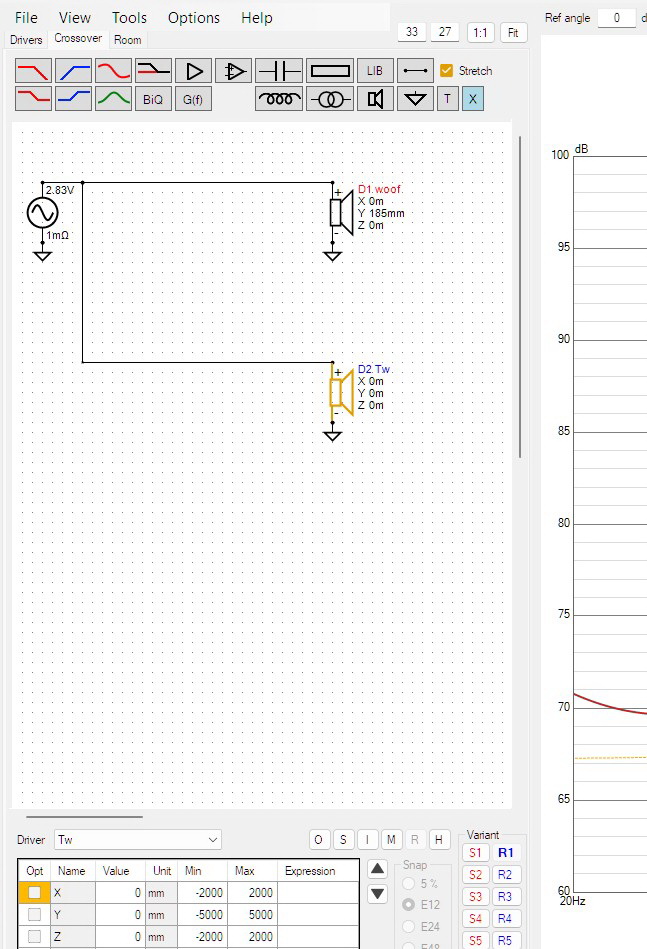Choose the E12 snap option
Screen dimensions: 647x949
point(409,905)
